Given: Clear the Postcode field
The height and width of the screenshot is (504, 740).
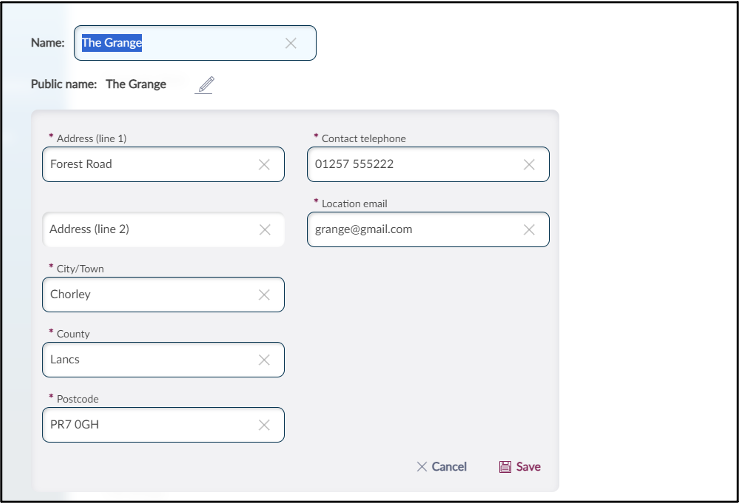Looking at the screenshot, I should [x=264, y=425].
